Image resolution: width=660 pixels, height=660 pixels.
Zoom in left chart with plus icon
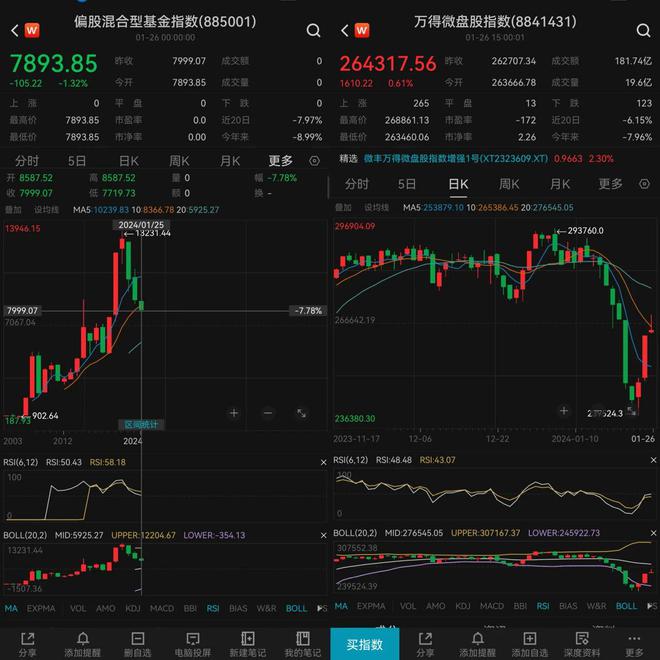(x=234, y=413)
